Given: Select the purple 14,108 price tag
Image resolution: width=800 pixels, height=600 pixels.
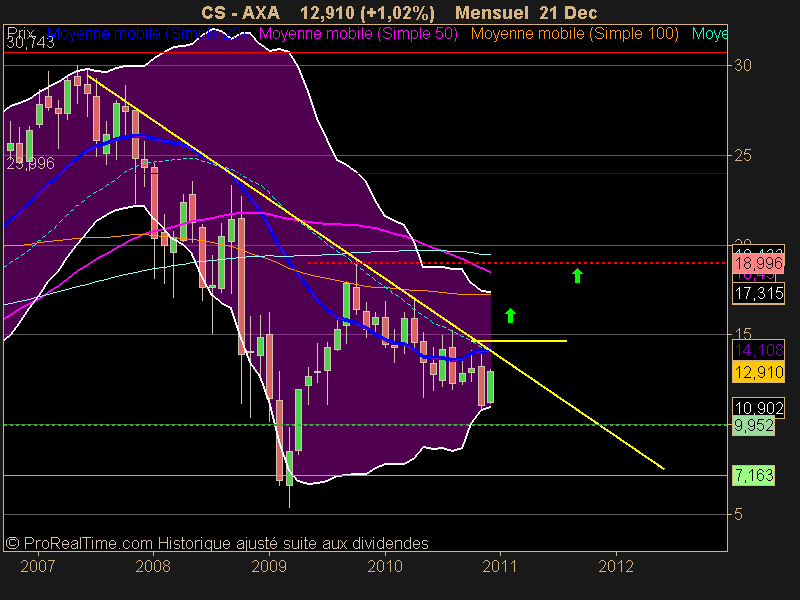Looking at the screenshot, I should [x=758, y=350].
